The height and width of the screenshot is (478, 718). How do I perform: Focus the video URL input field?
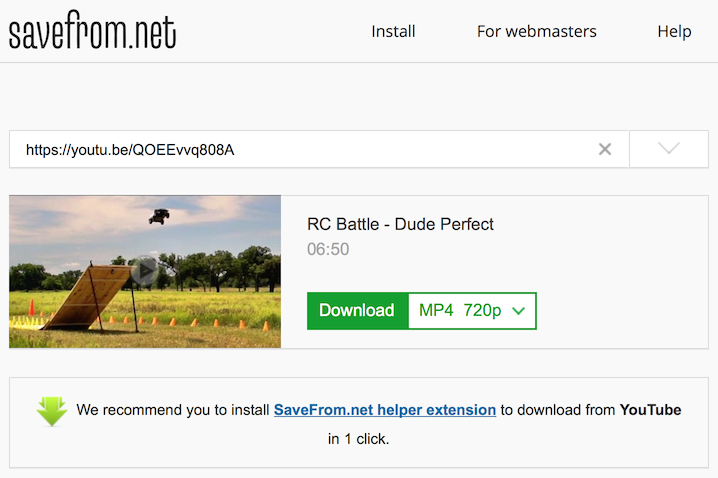(x=319, y=149)
